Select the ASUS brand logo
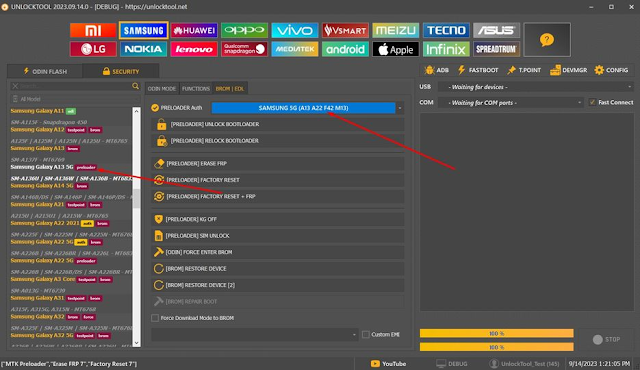Viewport: 640px width, 370px height. click(x=496, y=30)
